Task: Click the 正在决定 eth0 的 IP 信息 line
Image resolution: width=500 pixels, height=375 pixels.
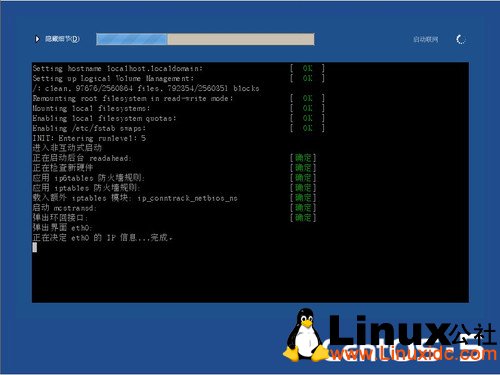Action: 102,238
